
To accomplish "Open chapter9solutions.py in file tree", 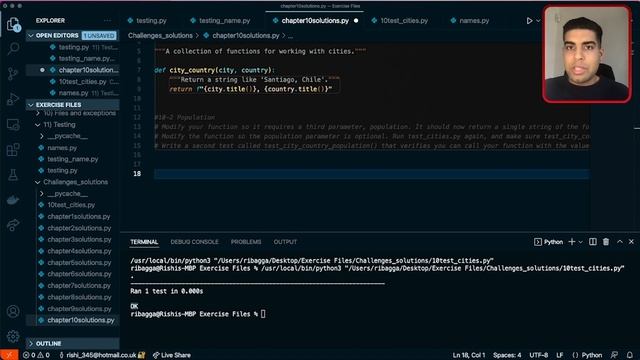I will pos(73,309).
